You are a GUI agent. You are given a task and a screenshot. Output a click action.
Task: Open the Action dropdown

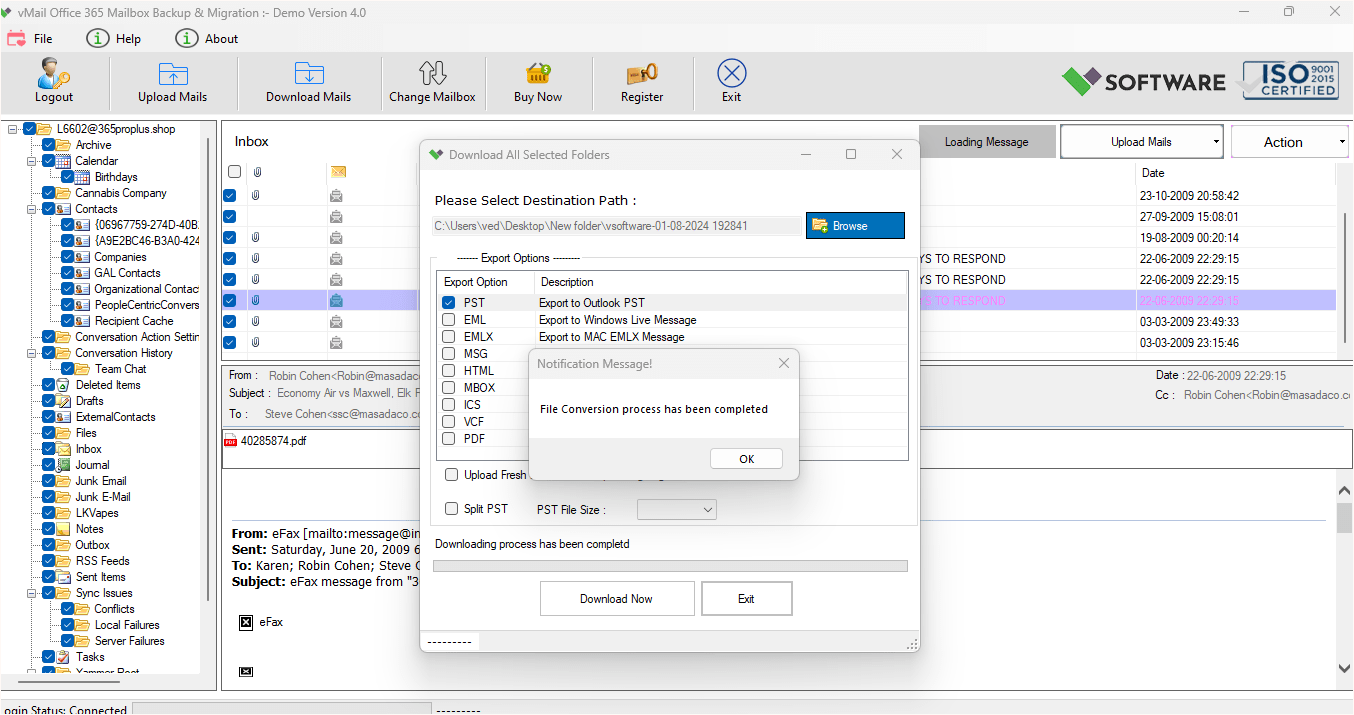[x=1290, y=142]
